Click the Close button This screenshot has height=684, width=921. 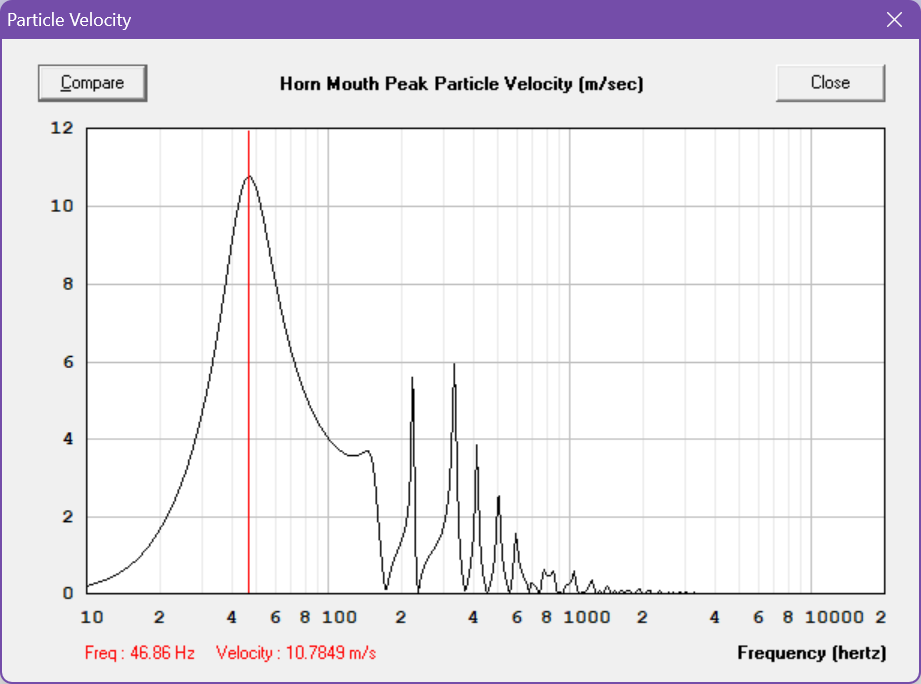[830, 83]
